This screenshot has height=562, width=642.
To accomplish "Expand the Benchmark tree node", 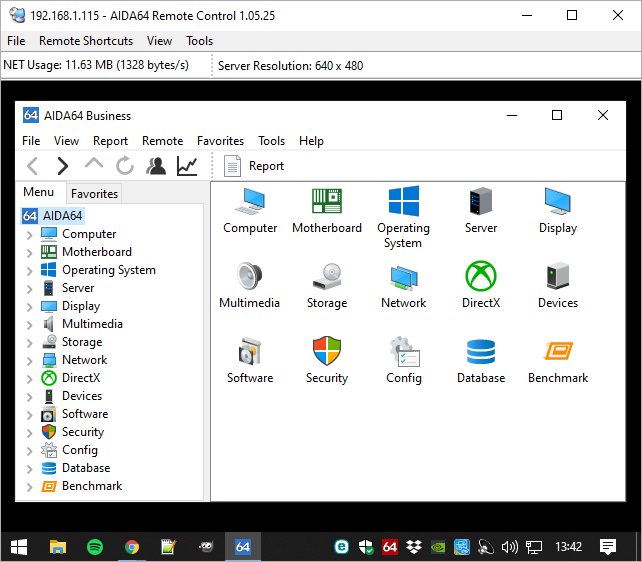I will pyautogui.click(x=29, y=487).
